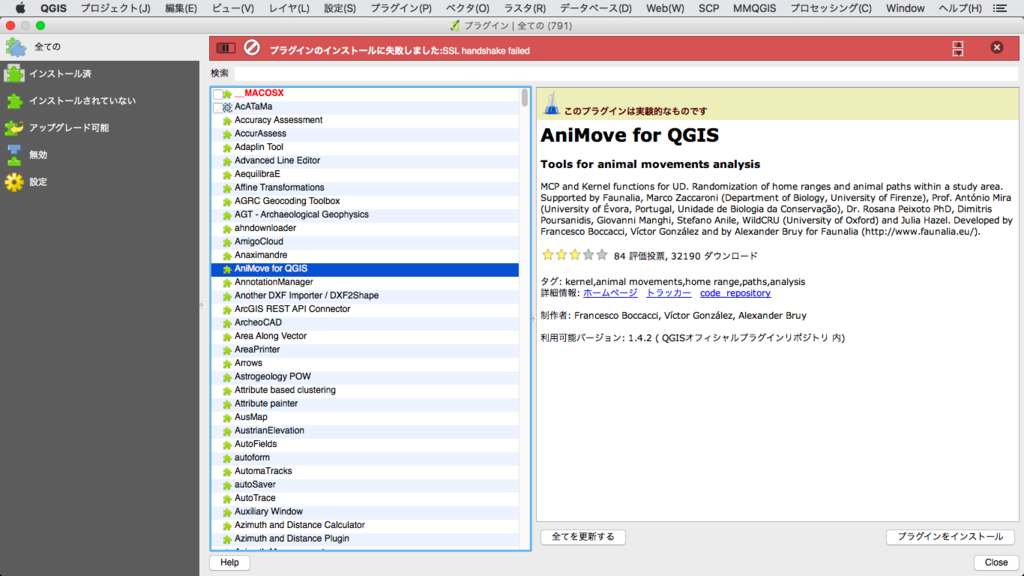Open the プラグイン(P) menu
The height and width of the screenshot is (576, 1024).
point(401,8)
